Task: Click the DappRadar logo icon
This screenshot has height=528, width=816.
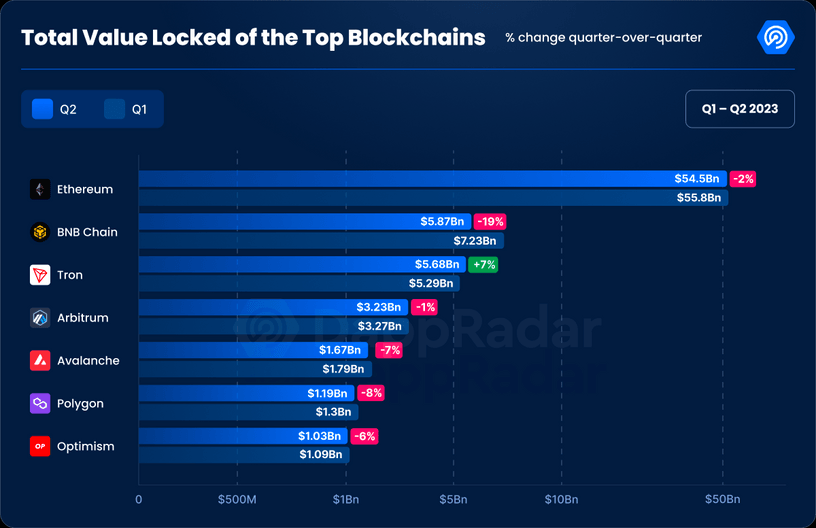Action: [775, 37]
